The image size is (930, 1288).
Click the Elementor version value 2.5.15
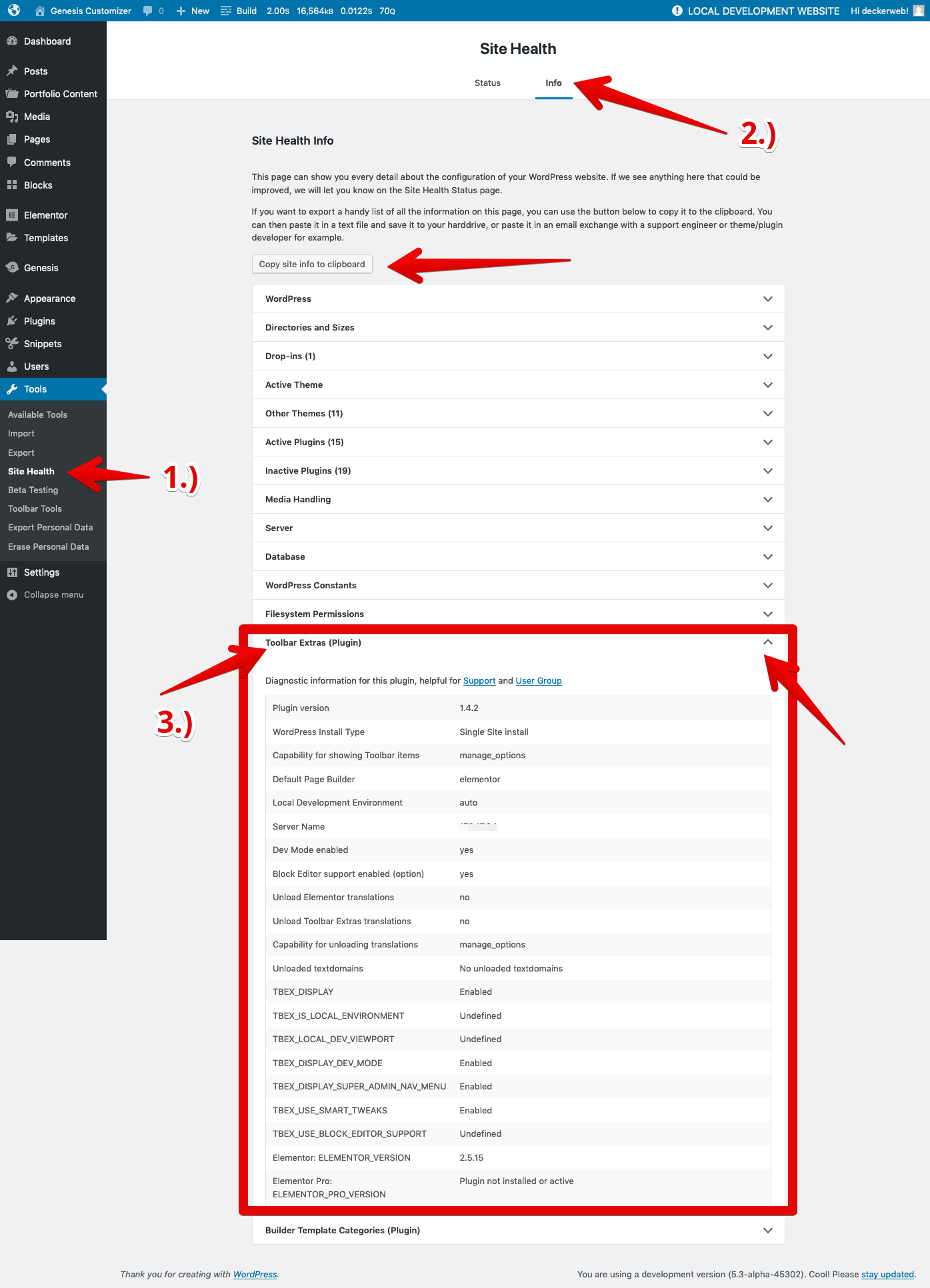point(471,1157)
